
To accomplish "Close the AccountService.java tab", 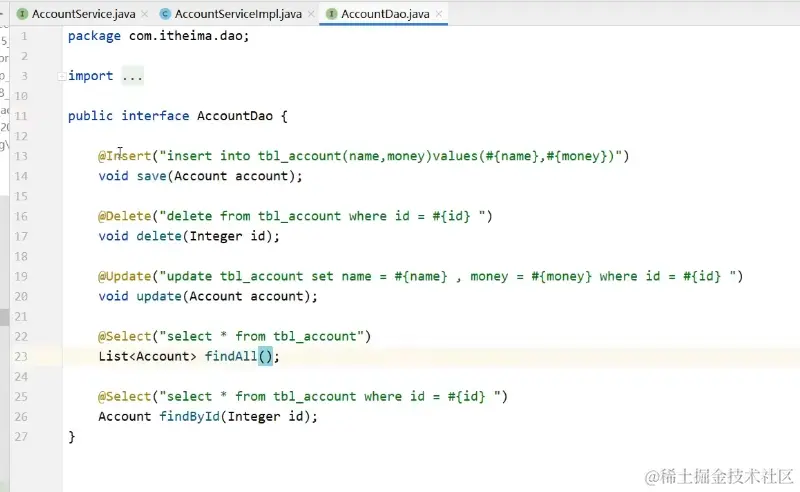I will pos(144,14).
